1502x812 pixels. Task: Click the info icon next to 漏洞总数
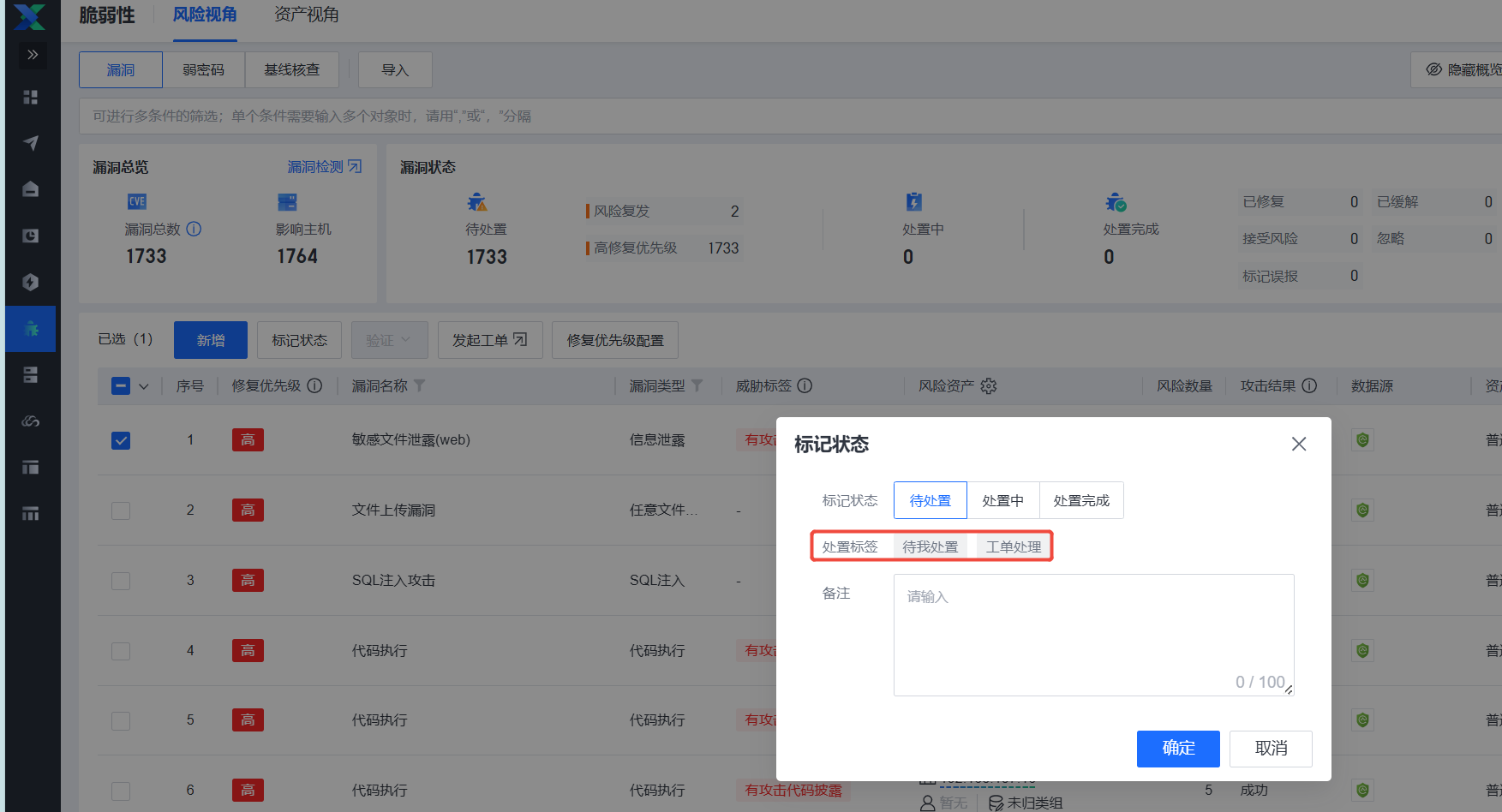click(x=194, y=229)
